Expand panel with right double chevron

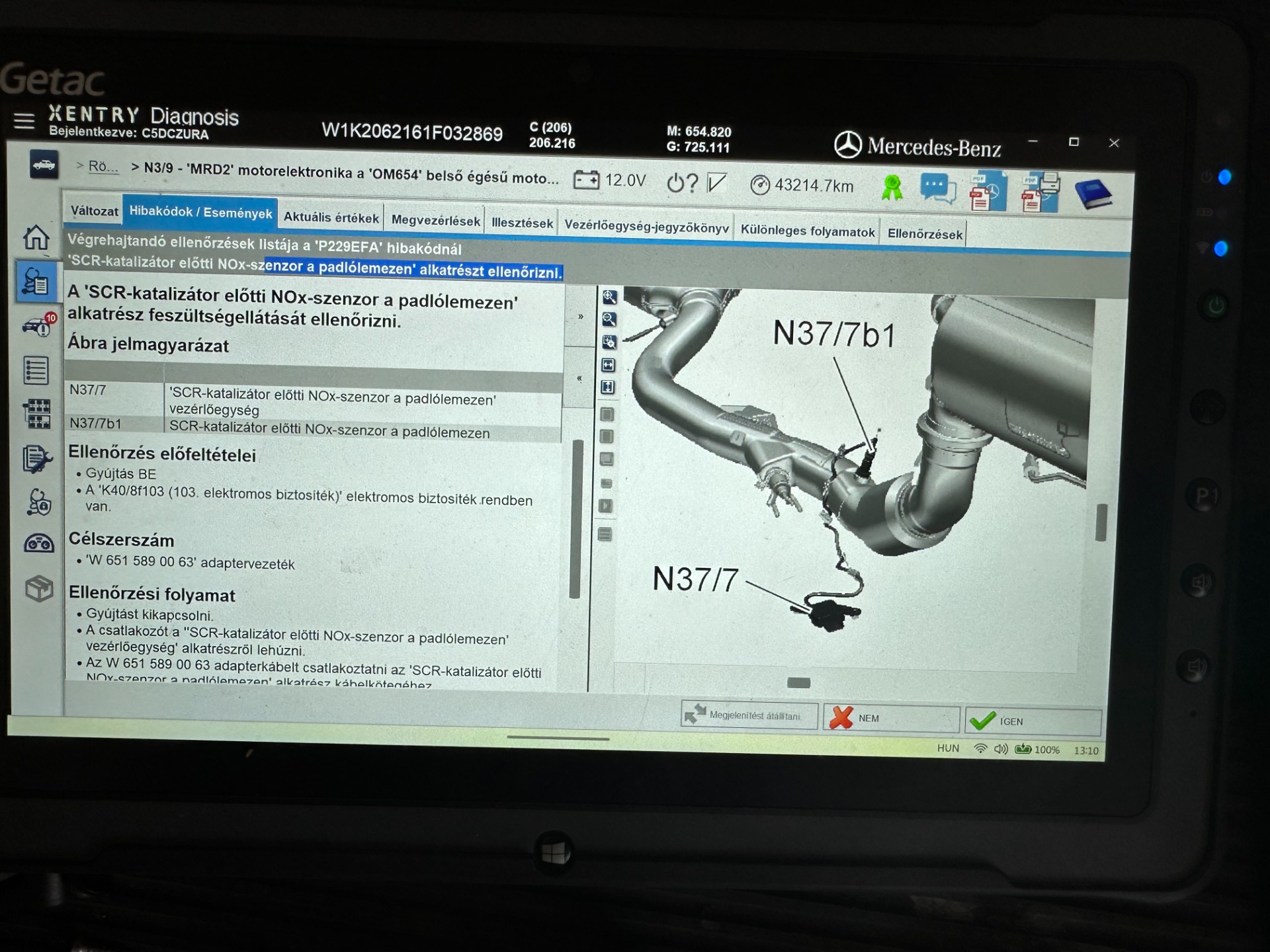point(580,317)
